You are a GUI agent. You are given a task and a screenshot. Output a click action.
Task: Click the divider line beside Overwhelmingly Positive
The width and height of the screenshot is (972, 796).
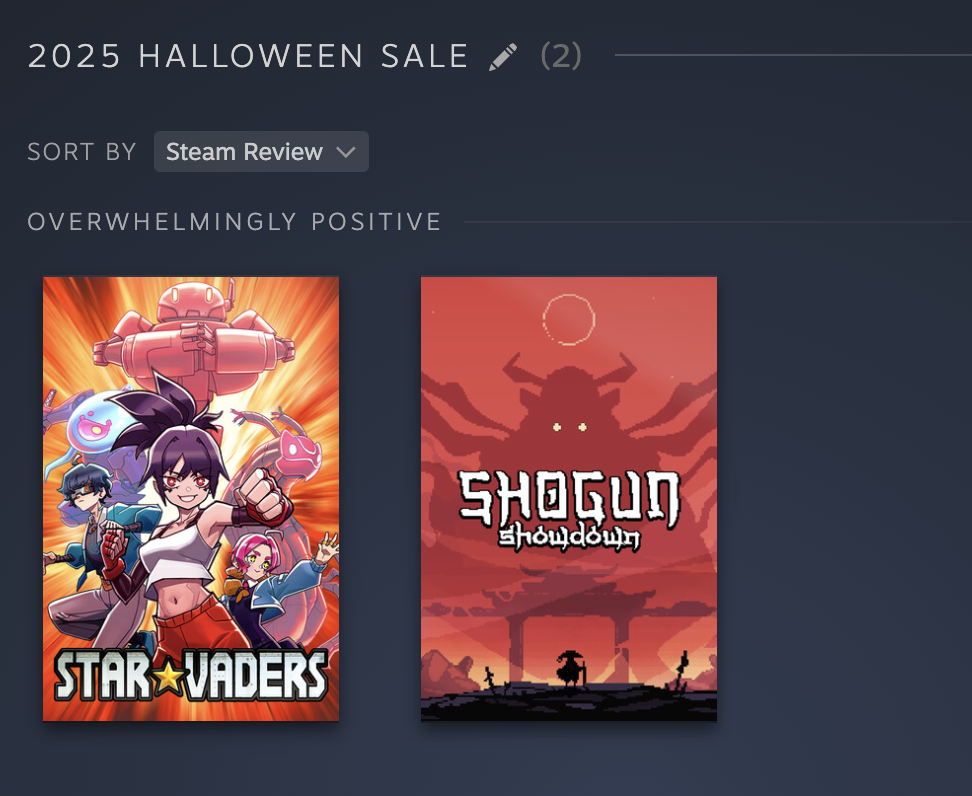[718, 221]
